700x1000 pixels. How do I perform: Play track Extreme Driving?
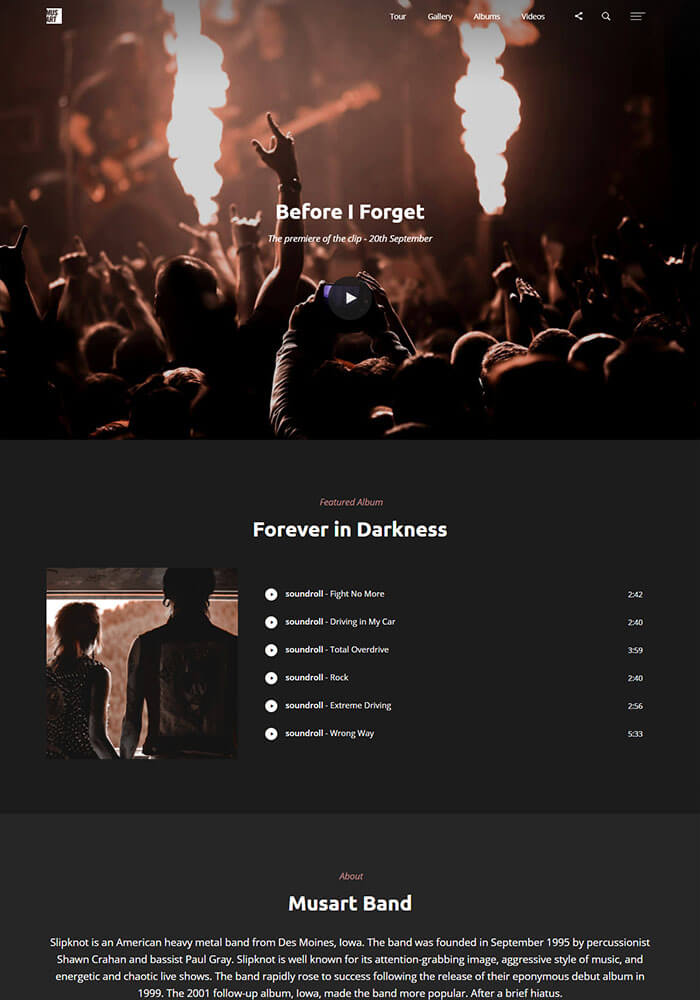pos(271,706)
